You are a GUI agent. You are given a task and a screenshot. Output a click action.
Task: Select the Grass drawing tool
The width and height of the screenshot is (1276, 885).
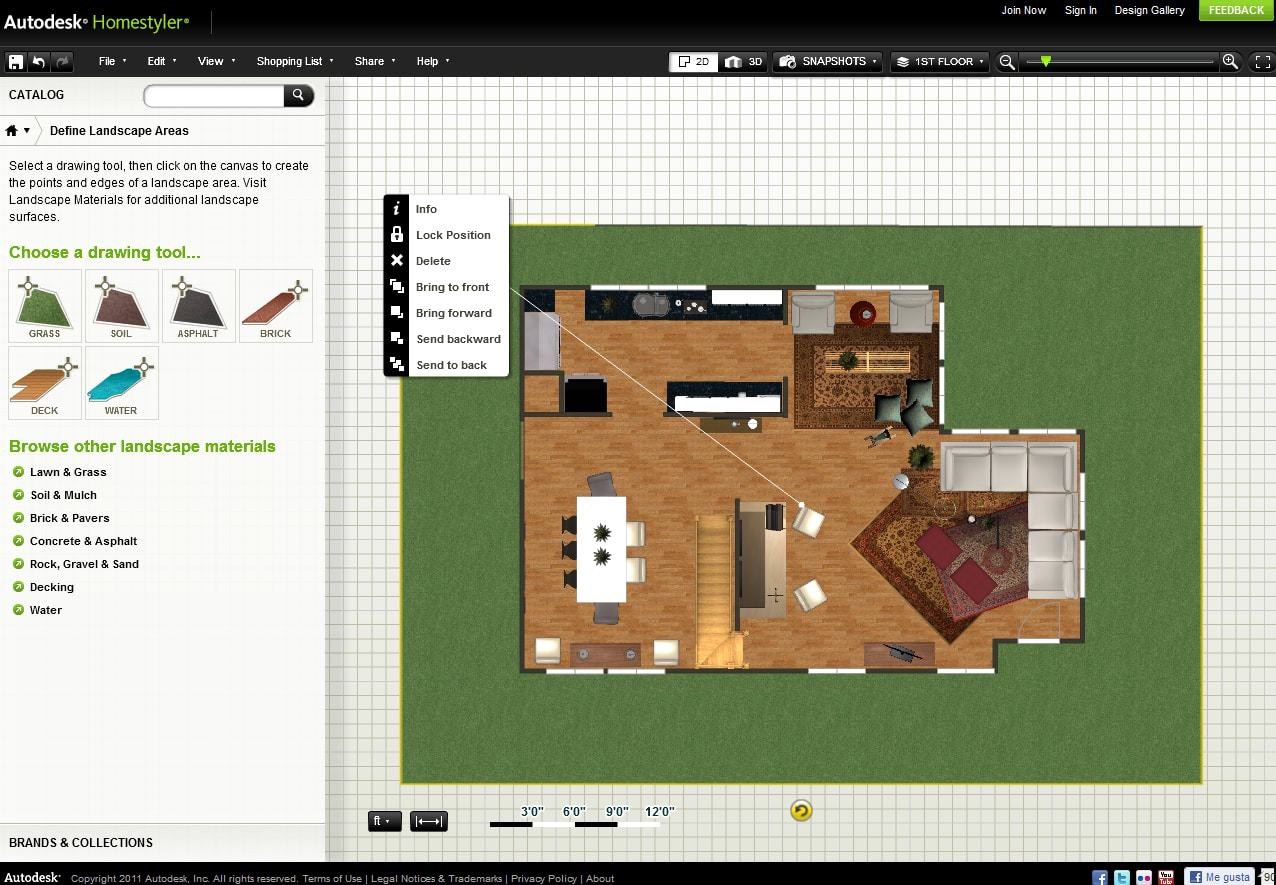point(44,306)
